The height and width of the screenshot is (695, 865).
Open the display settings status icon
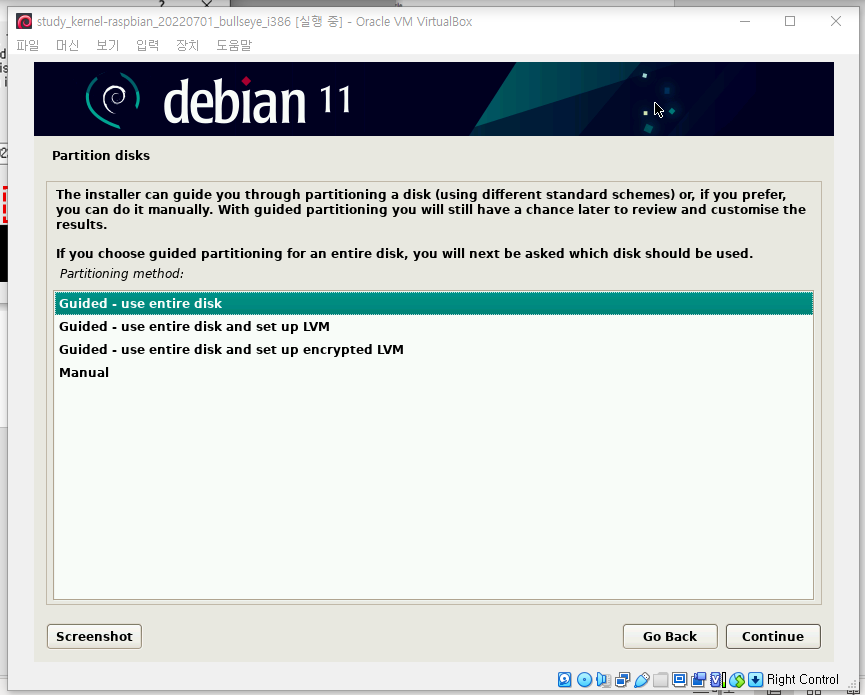tap(679, 679)
